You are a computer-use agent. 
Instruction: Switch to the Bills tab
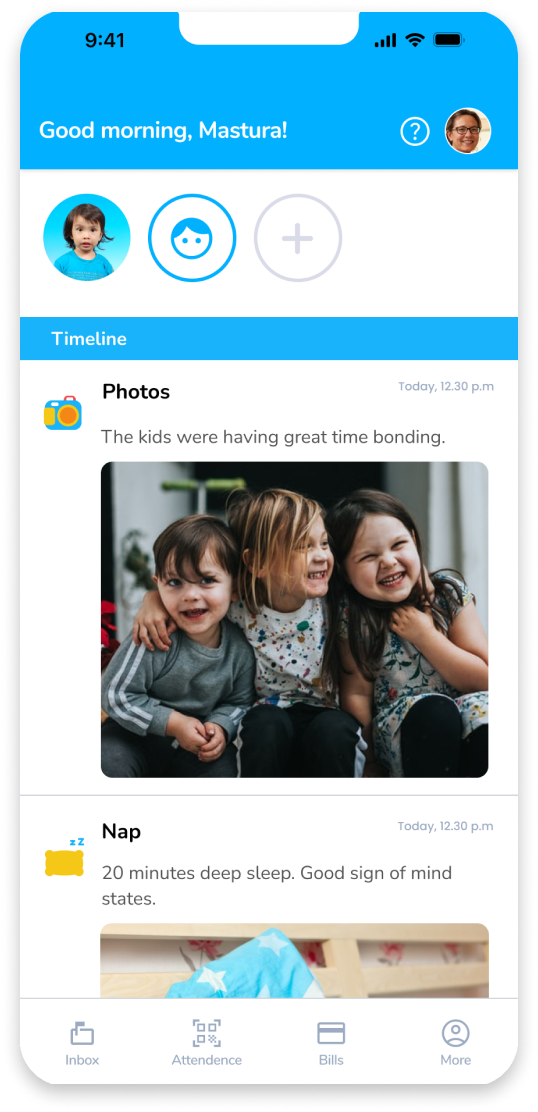[x=331, y=1043]
